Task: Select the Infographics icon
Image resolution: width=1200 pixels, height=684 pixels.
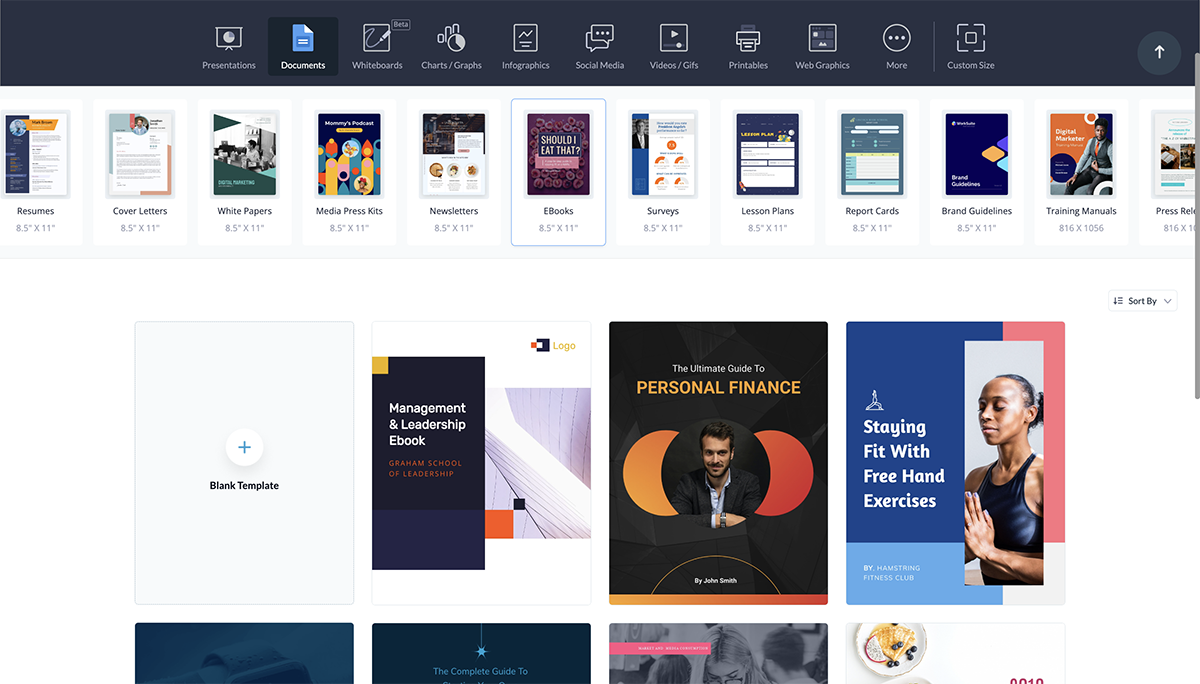Action: [525, 45]
